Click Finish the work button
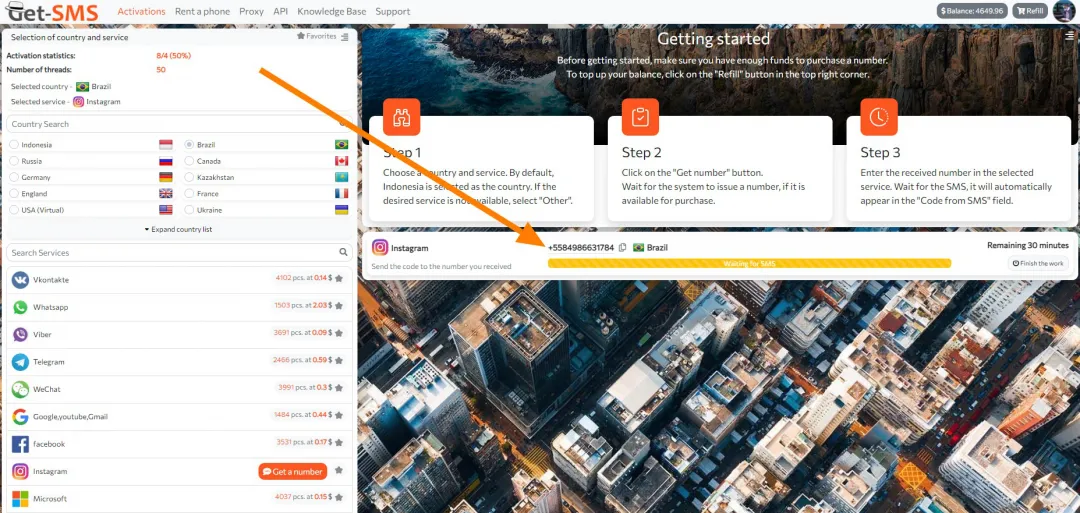 (x=1038, y=263)
